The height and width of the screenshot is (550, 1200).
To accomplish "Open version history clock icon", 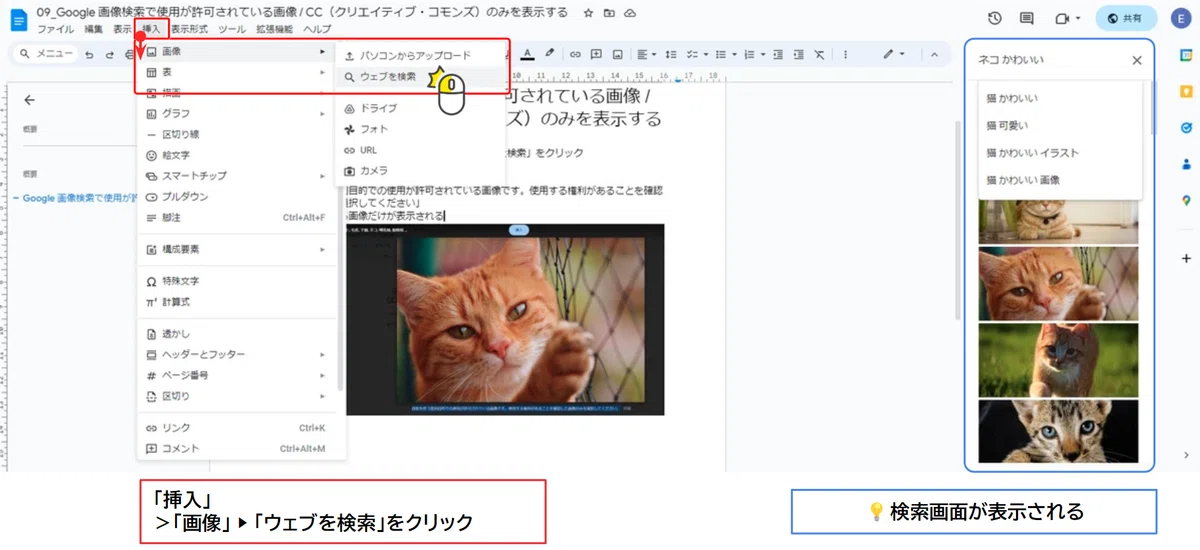I will 995,19.
